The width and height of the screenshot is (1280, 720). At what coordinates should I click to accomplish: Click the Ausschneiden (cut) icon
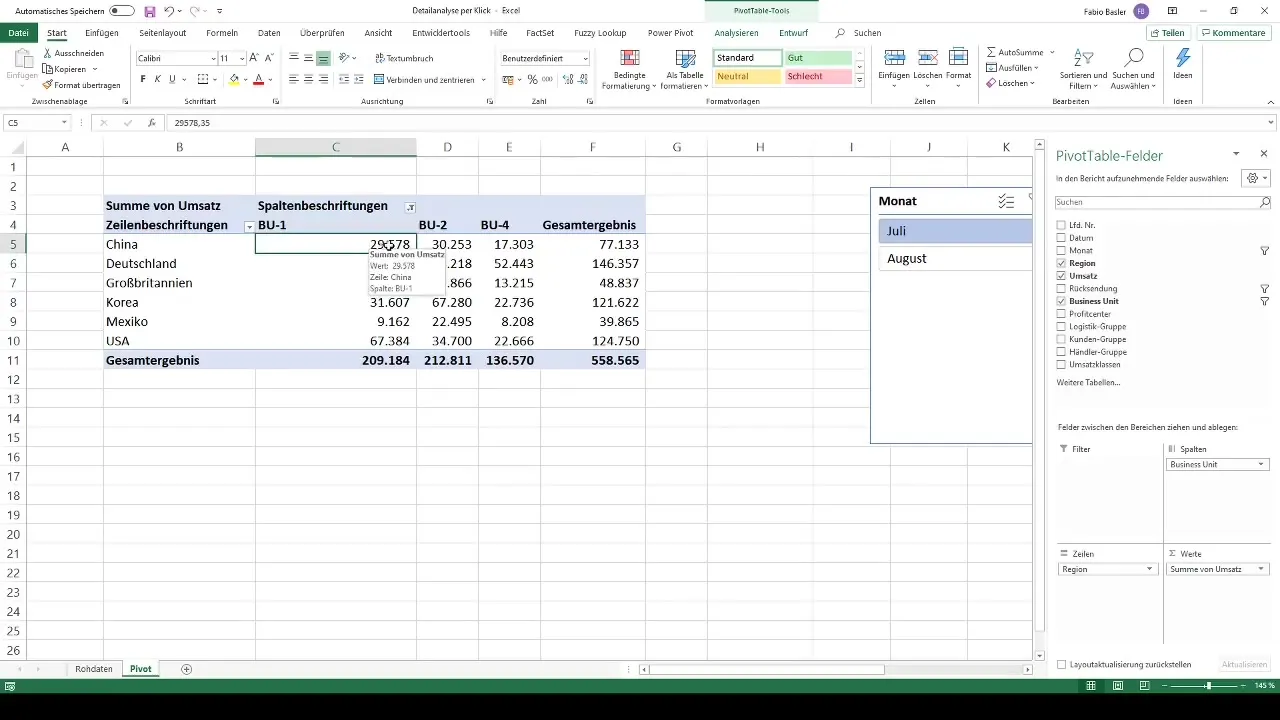coord(47,53)
